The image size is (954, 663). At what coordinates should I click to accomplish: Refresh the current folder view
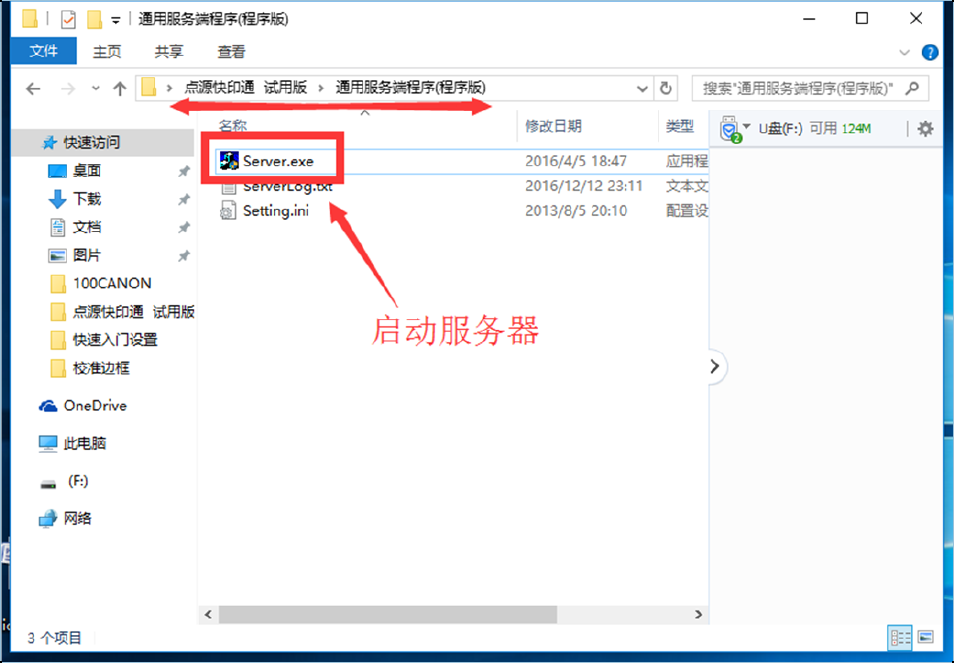666,88
